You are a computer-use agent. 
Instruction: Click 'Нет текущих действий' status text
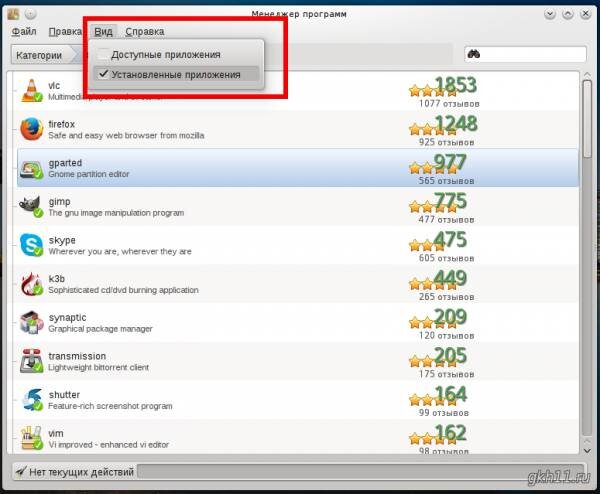82,472
